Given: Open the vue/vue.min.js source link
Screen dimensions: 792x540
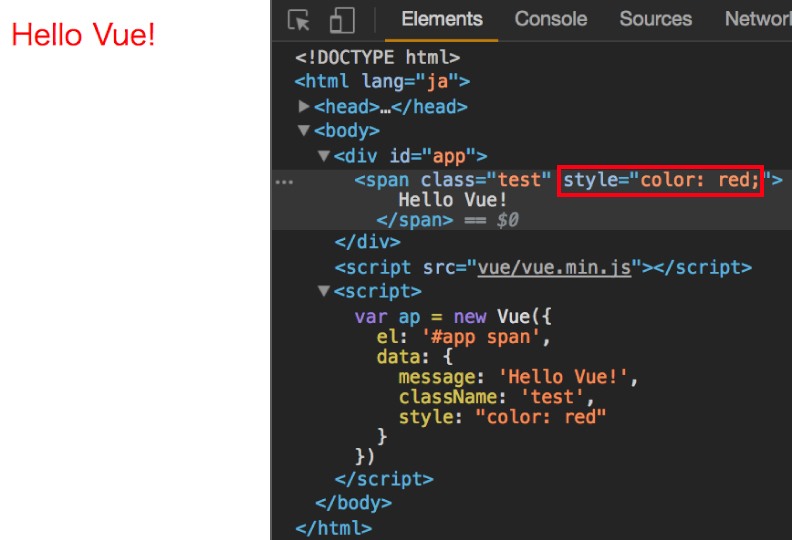Looking at the screenshot, I should point(554,267).
